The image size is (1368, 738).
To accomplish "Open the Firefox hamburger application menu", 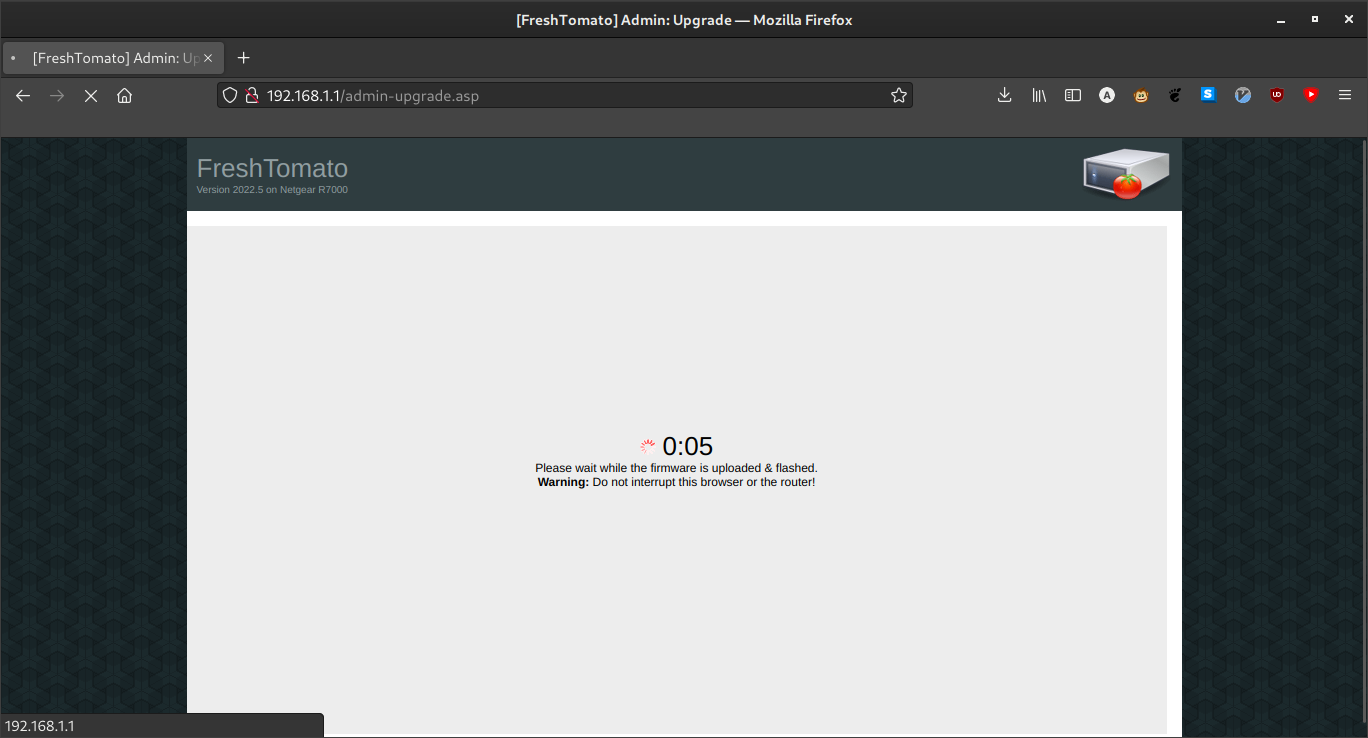I will coord(1345,95).
